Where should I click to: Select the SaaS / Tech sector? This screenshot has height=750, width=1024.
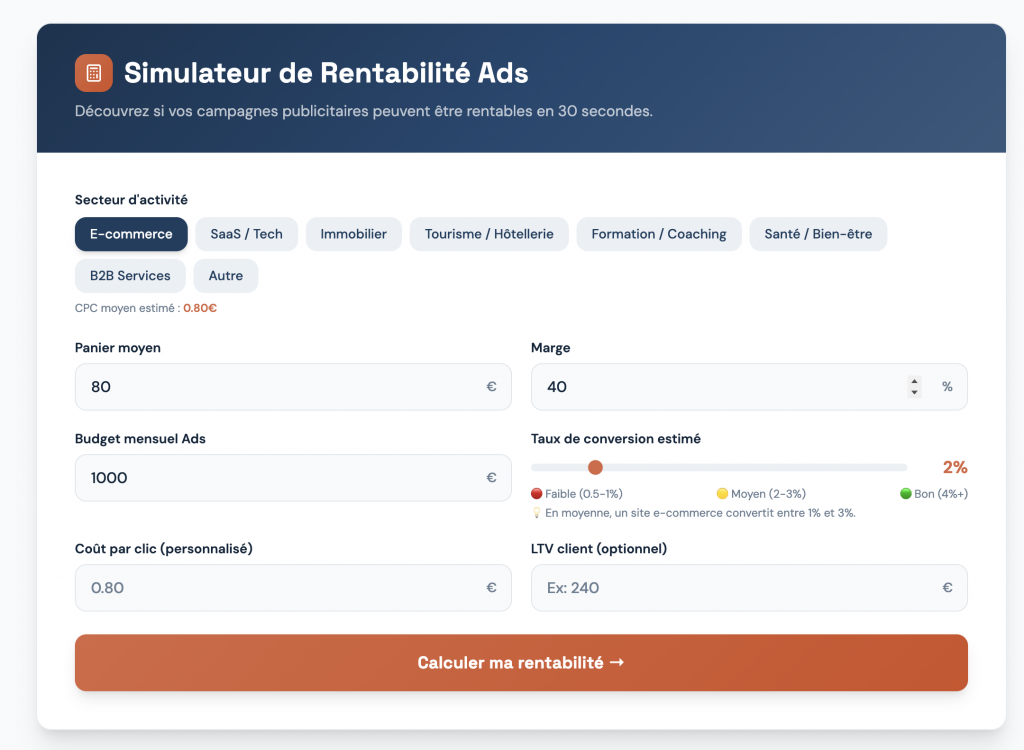pos(246,234)
